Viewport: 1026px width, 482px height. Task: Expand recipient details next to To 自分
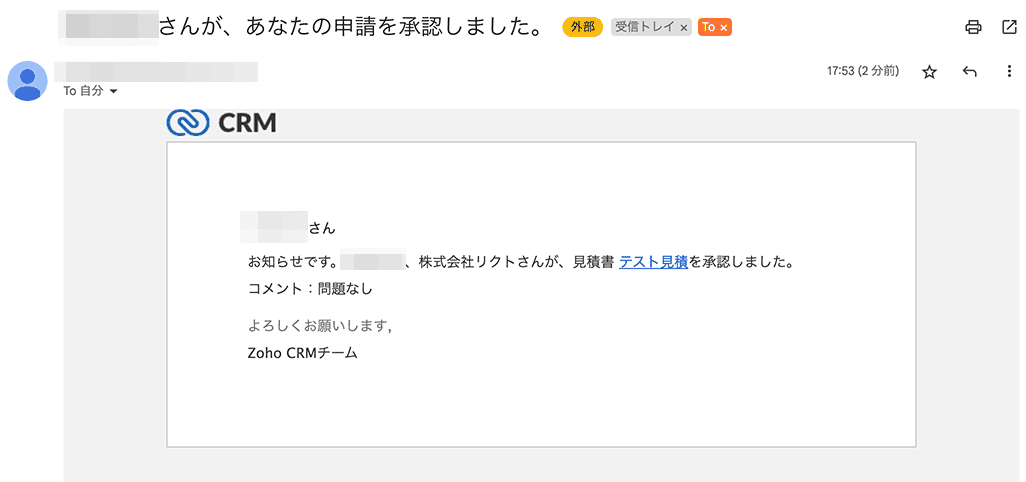pyautogui.click(x=113, y=92)
